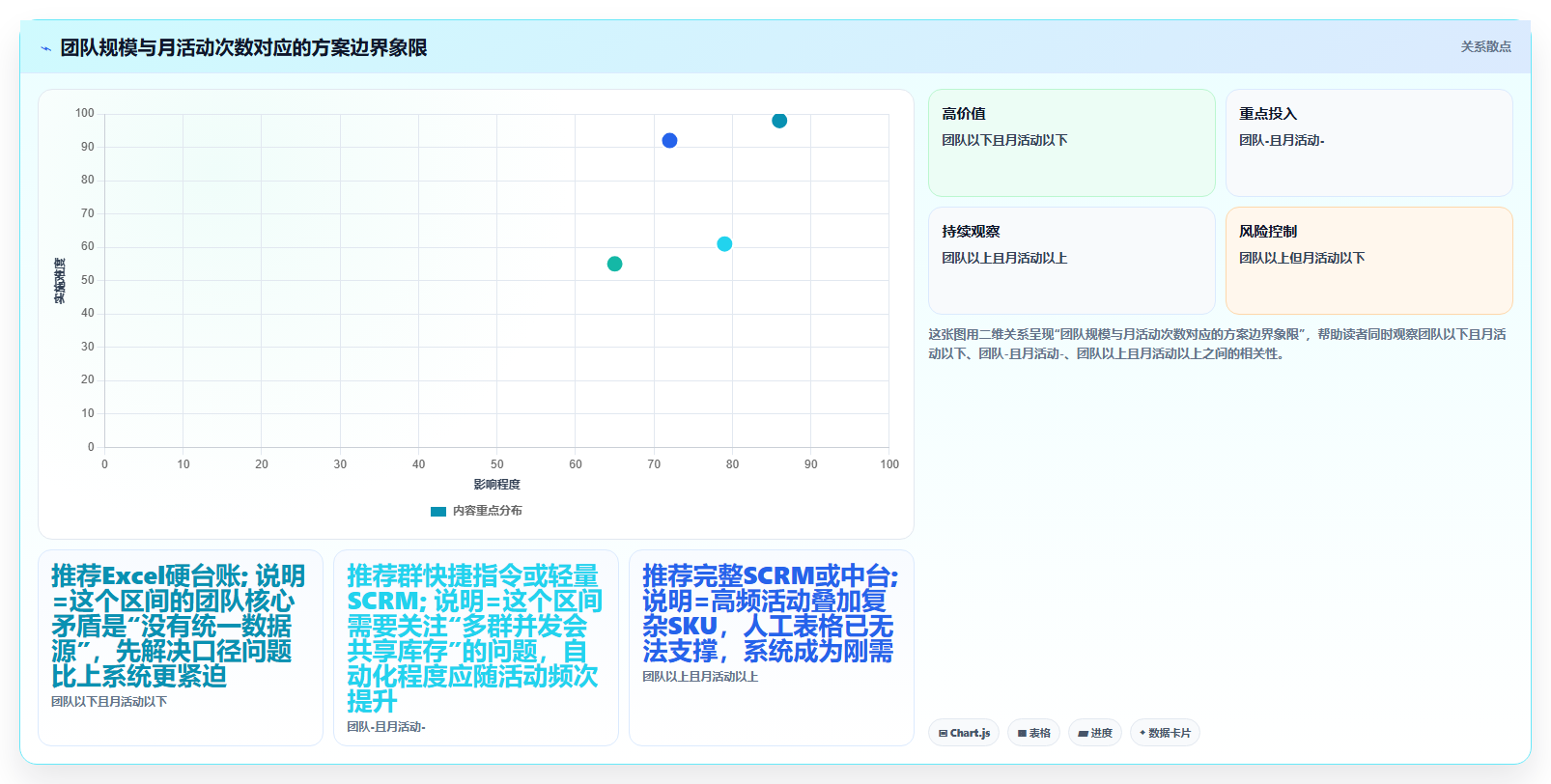Select the 表格 tag
The height and width of the screenshot is (784, 1551).
coord(1033,733)
